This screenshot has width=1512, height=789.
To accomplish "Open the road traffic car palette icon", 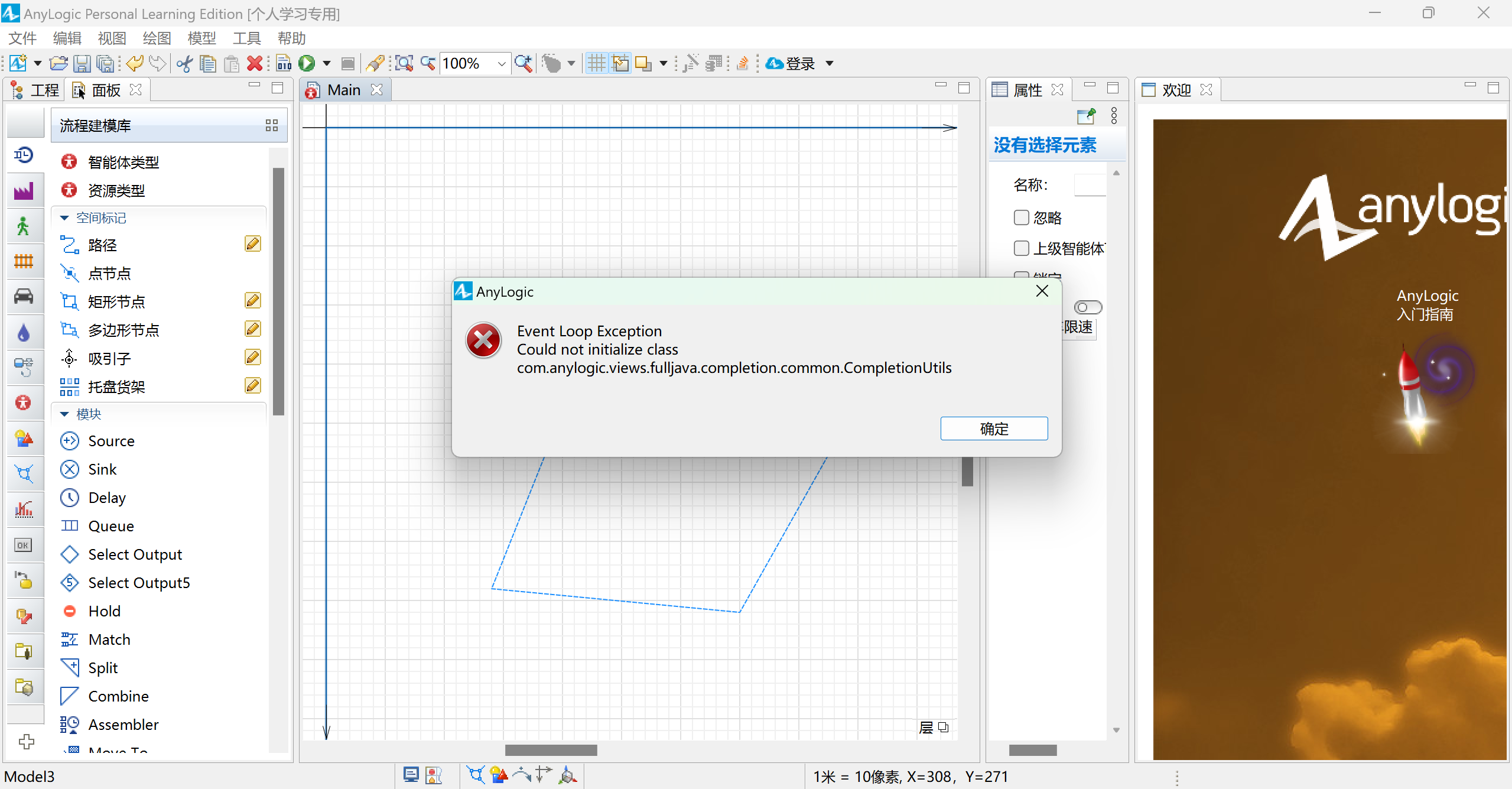I will tap(24, 296).
